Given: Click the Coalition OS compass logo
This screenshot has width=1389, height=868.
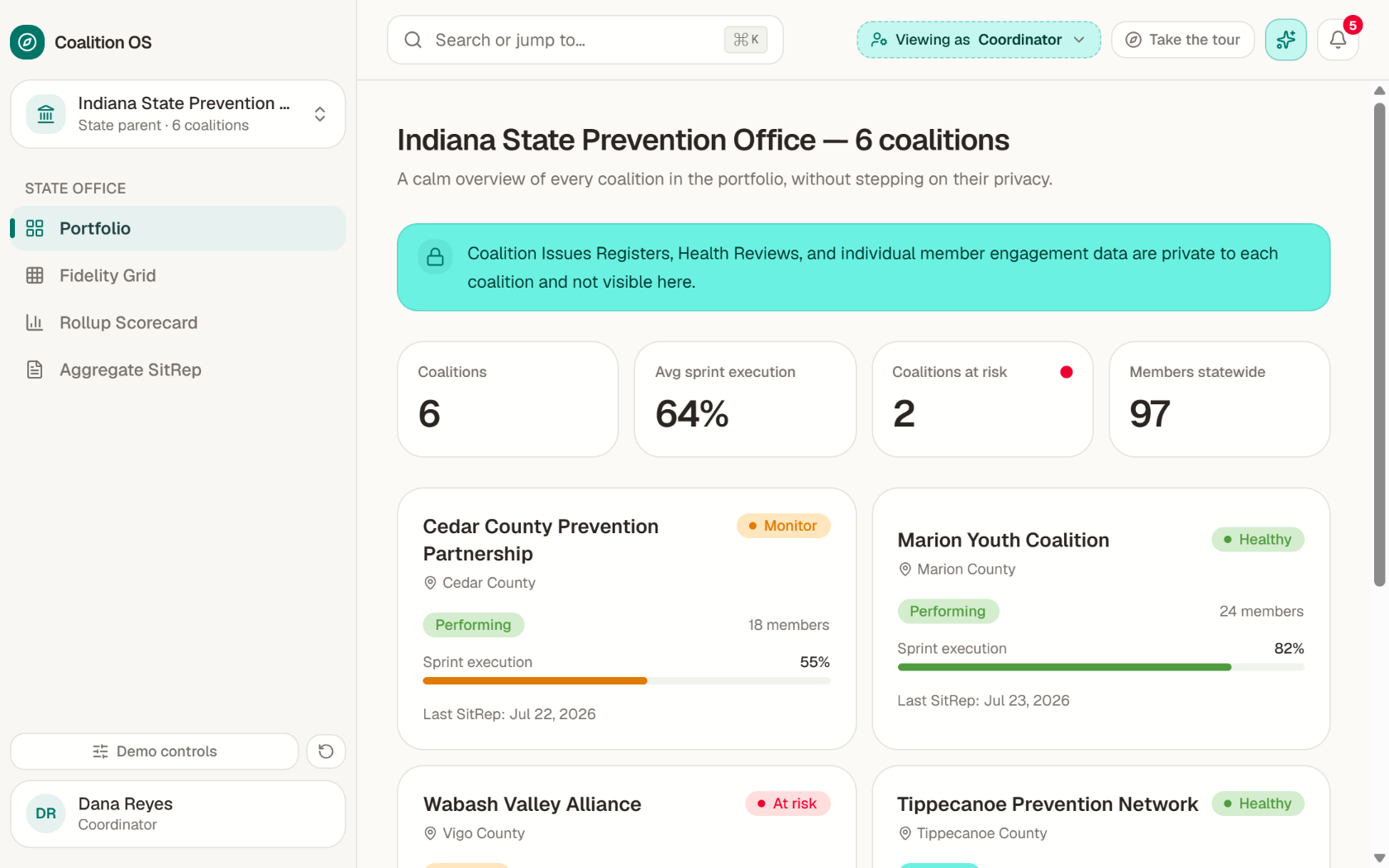Looking at the screenshot, I should (x=27, y=42).
